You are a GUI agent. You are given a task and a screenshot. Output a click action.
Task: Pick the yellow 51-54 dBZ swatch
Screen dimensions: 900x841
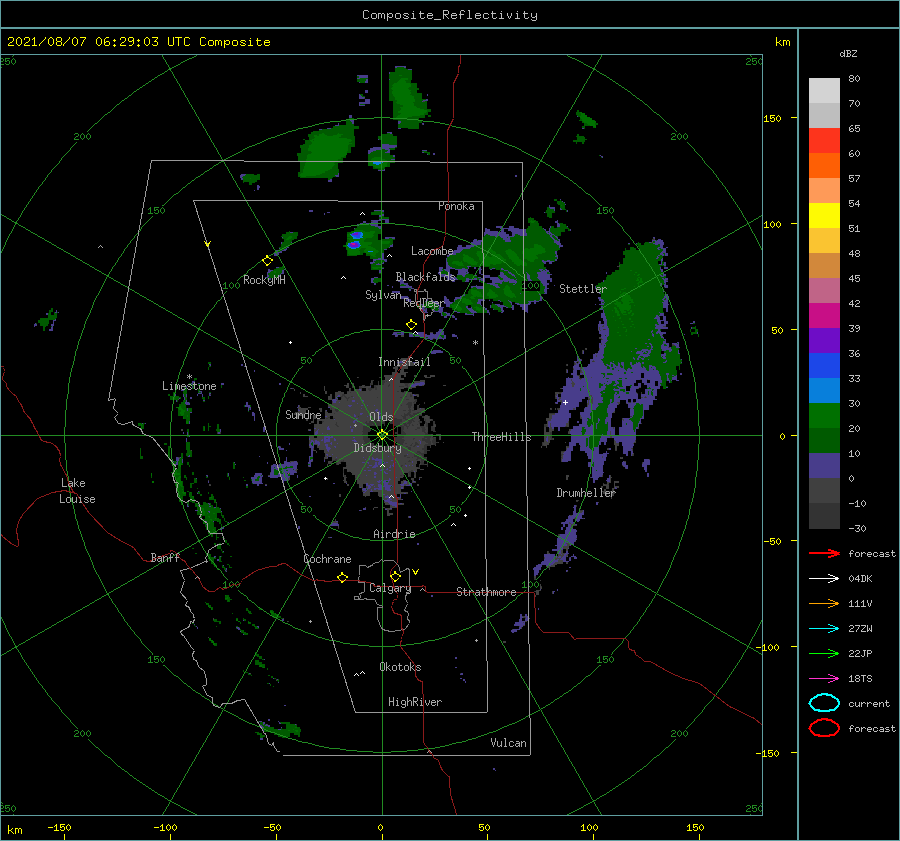(824, 215)
